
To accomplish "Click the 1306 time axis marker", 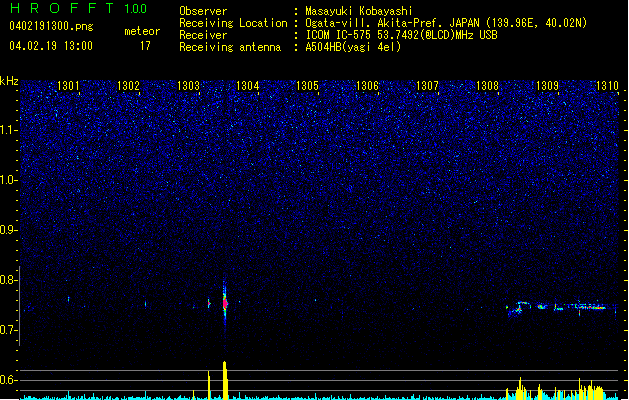I will coord(367,86).
